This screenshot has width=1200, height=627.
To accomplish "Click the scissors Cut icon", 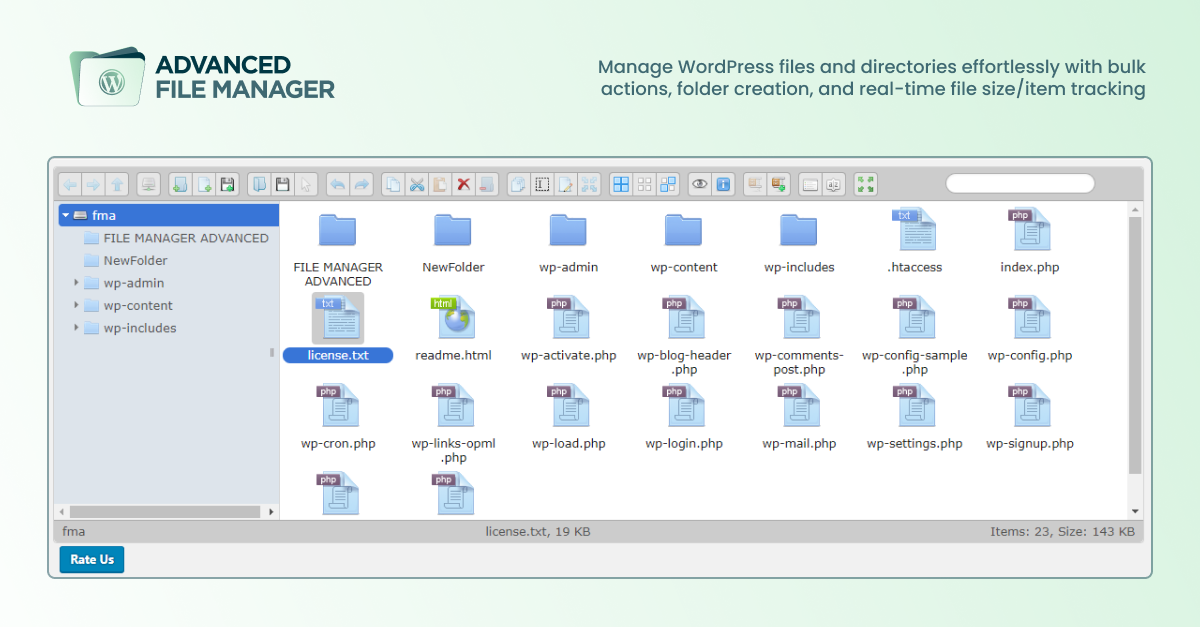I will (417, 184).
